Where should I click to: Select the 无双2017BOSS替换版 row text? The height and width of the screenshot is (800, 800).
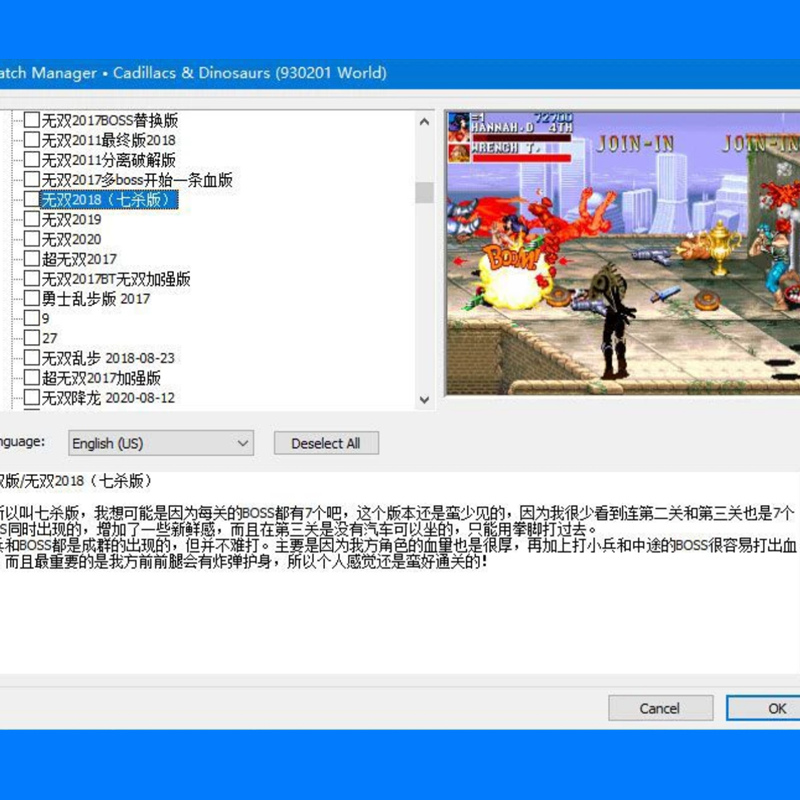pos(110,120)
